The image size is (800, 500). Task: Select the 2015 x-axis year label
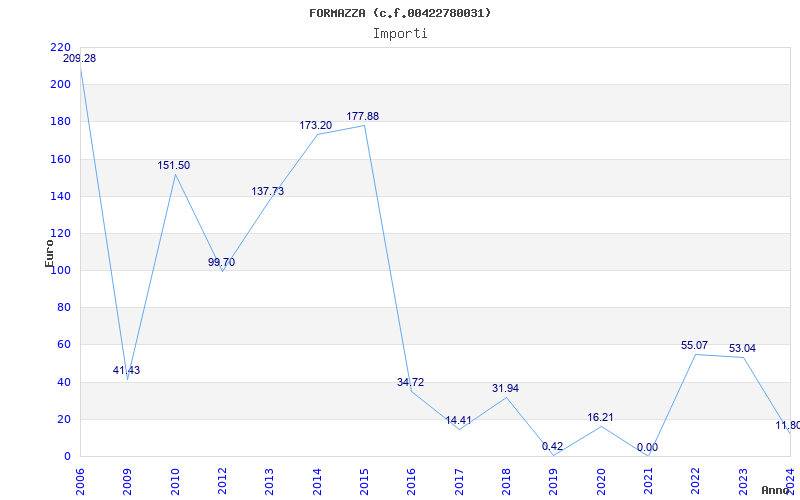(364, 481)
